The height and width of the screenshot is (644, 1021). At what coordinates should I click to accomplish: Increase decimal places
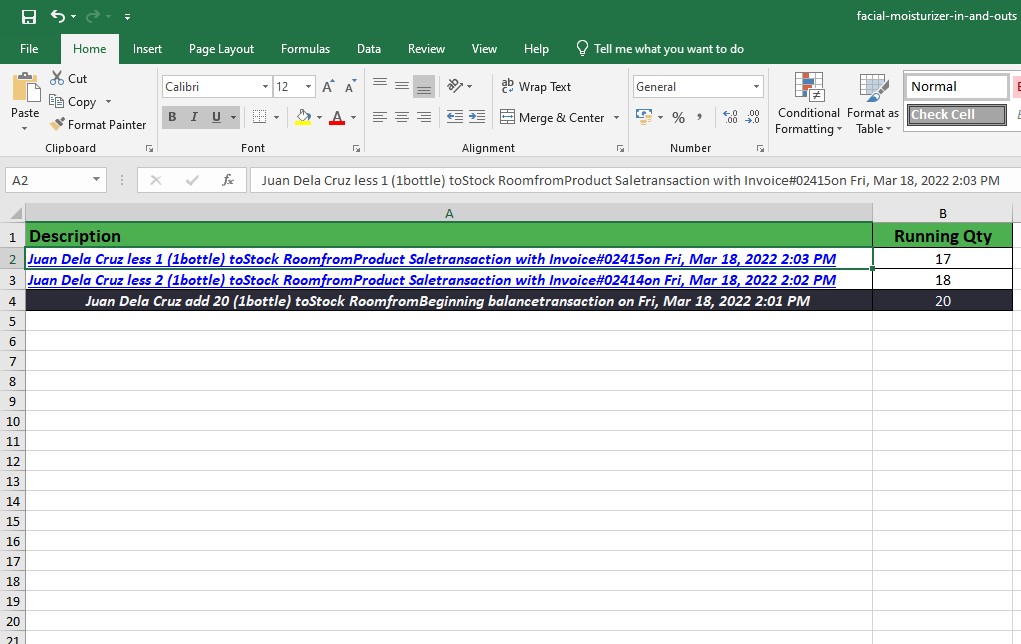point(730,117)
